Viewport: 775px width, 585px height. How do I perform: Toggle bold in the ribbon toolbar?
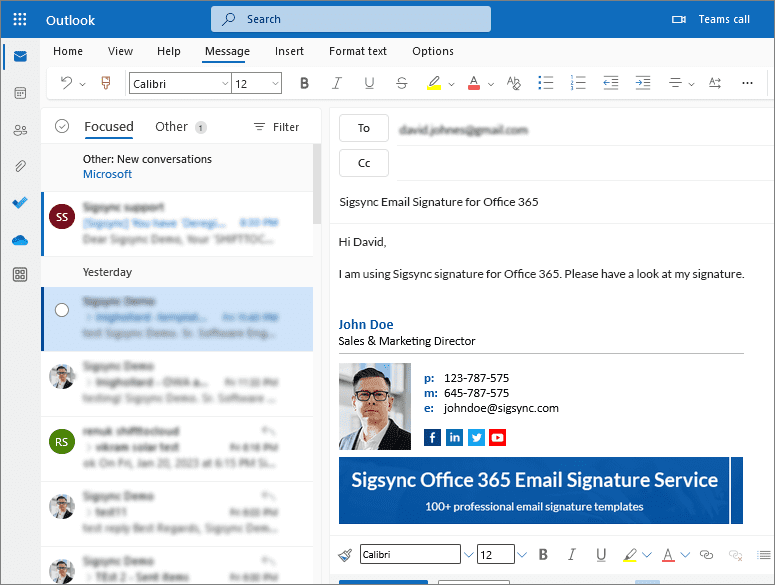pyautogui.click(x=304, y=83)
